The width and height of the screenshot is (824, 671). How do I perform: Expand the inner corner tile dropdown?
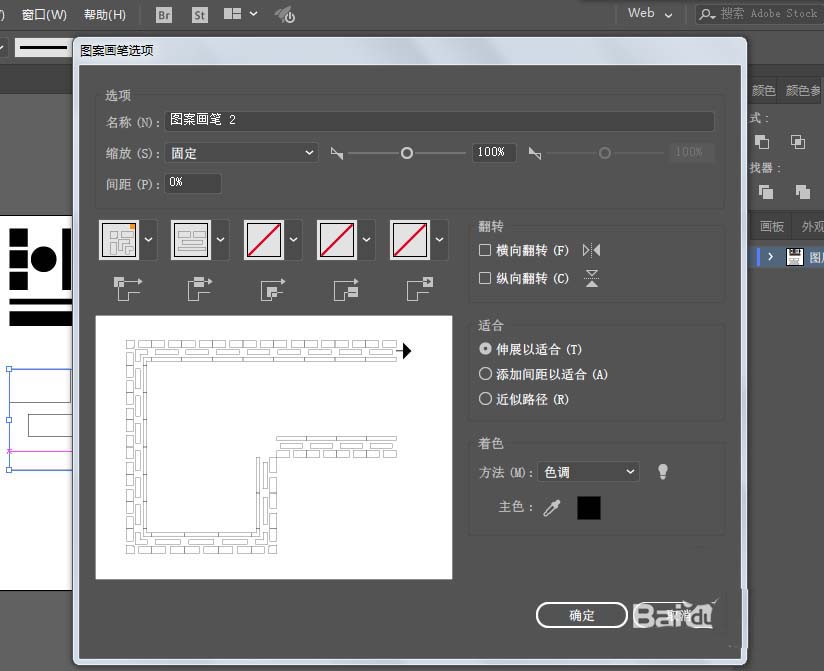tap(293, 240)
